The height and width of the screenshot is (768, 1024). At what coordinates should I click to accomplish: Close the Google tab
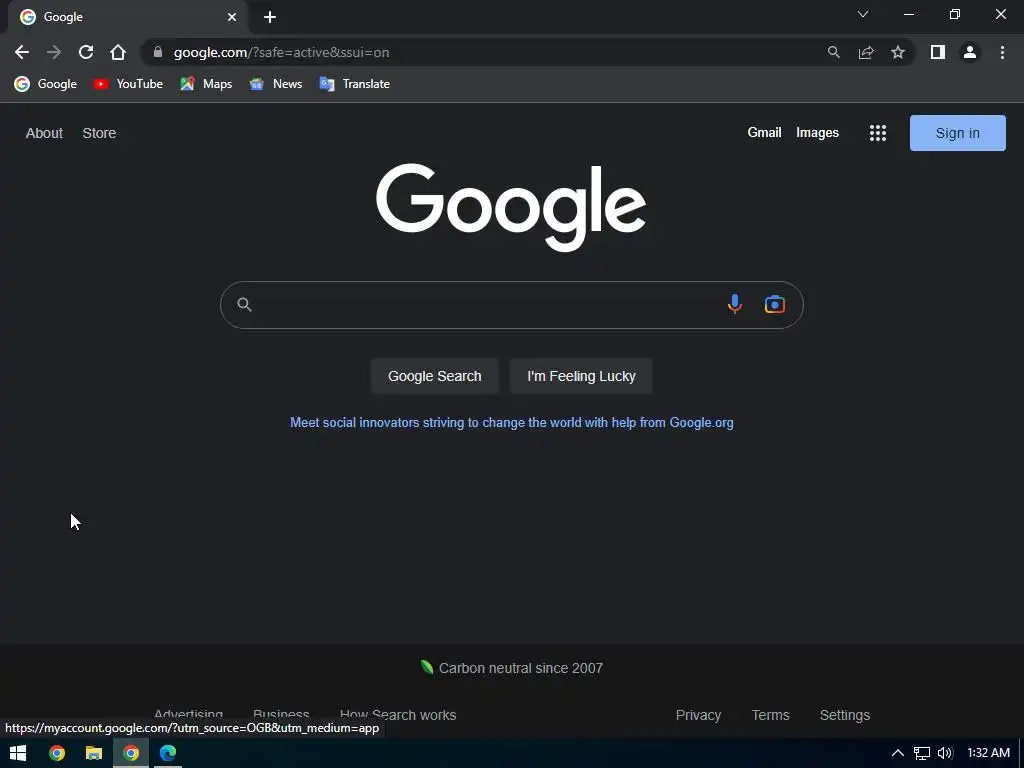232,17
